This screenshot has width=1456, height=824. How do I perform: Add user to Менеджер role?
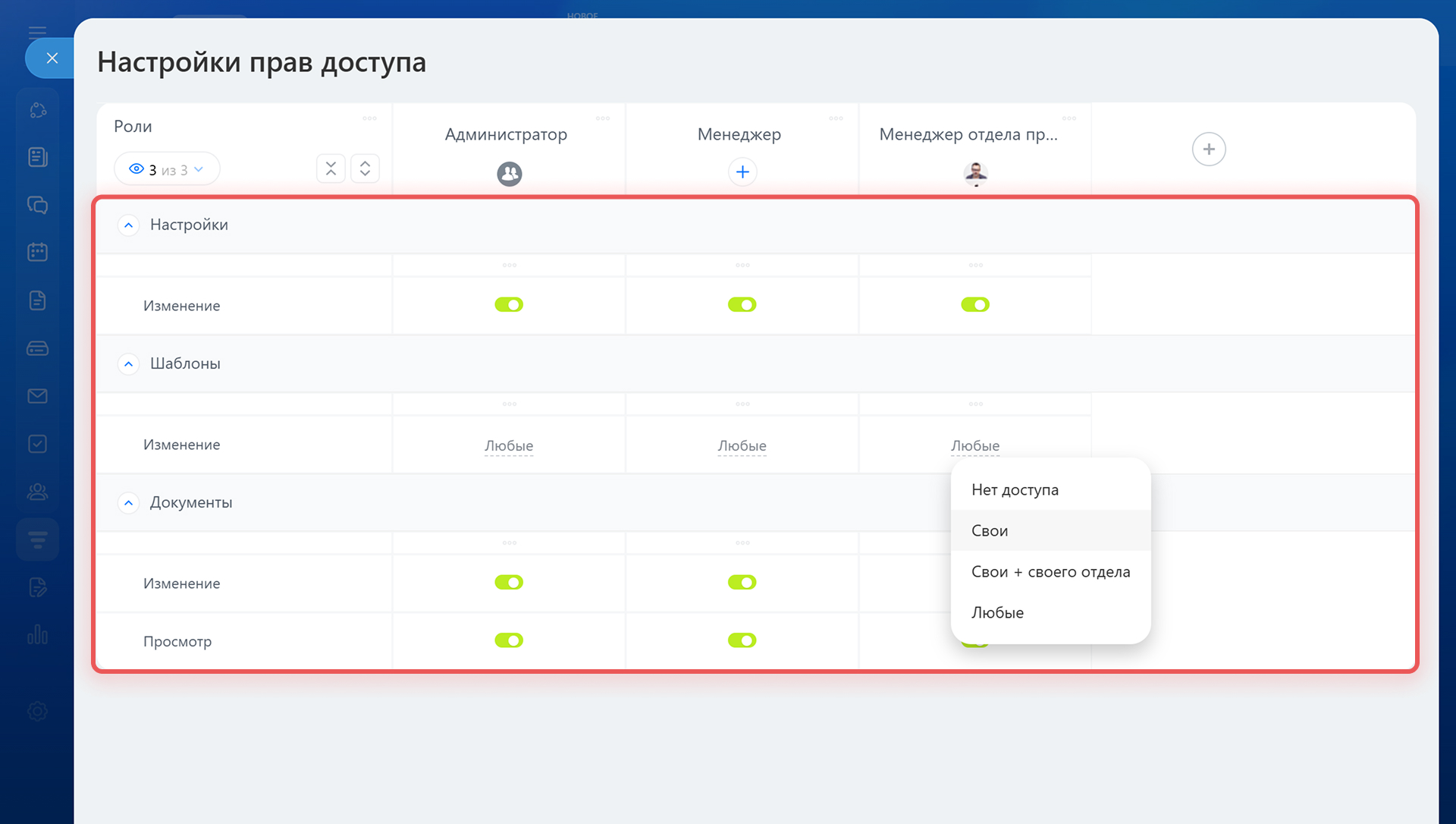click(742, 172)
